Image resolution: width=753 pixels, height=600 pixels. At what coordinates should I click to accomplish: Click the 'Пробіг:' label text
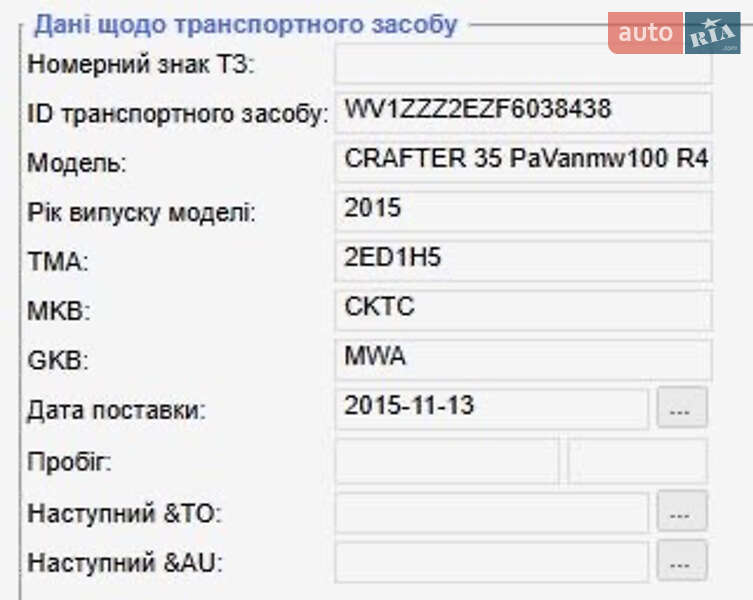pos(69,463)
